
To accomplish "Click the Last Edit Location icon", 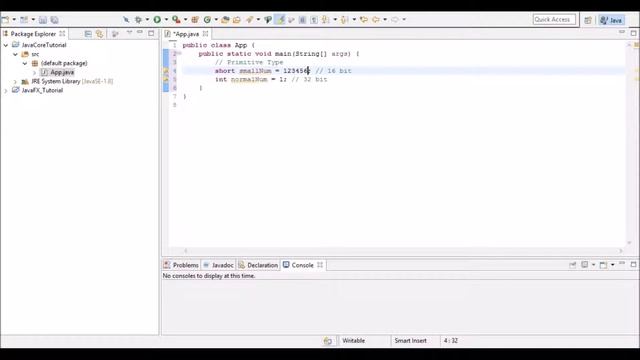I will pos(364,19).
